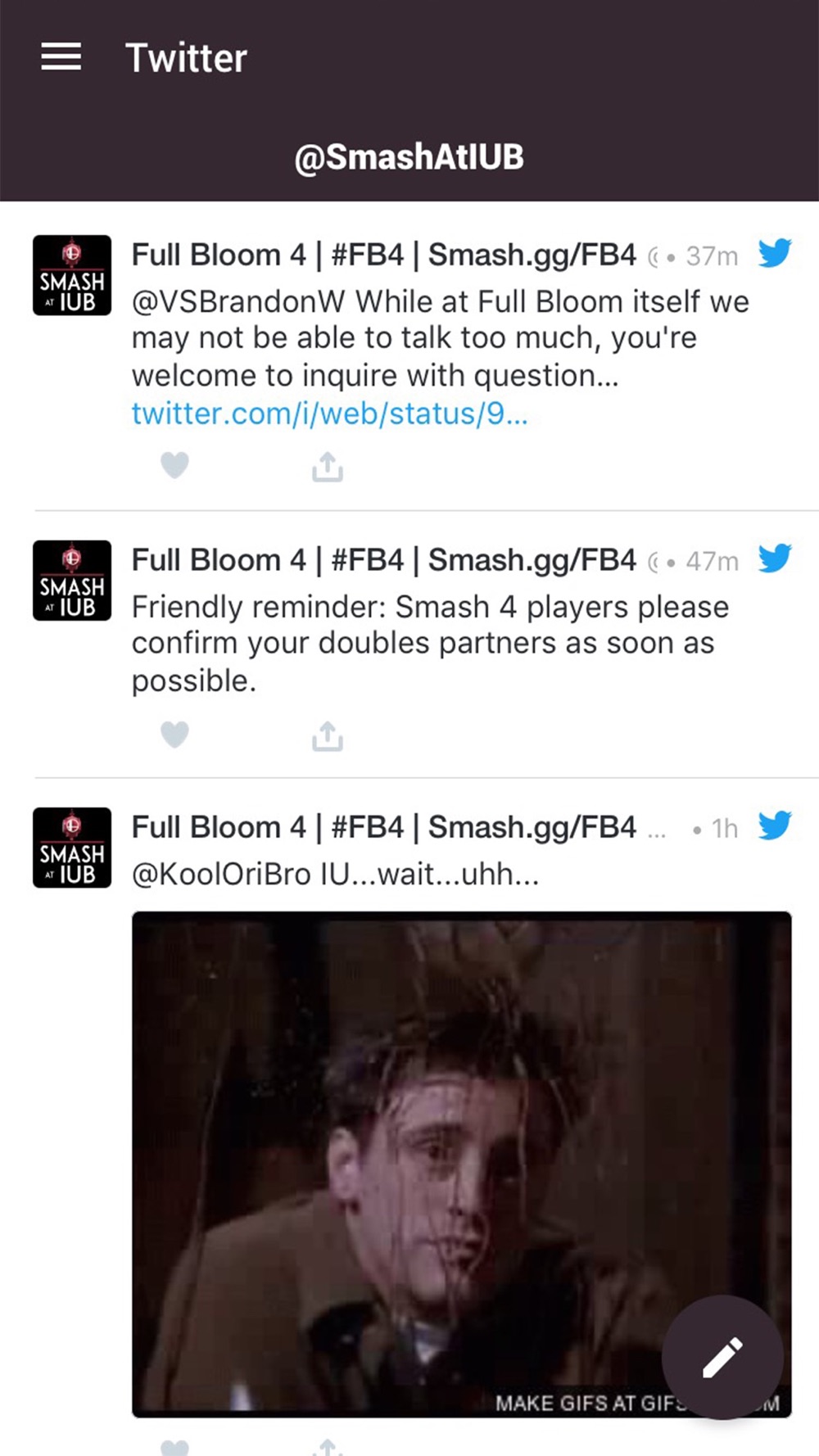The width and height of the screenshot is (819, 1456).
Task: Tap the author name on 1h tweet
Action: point(383,827)
